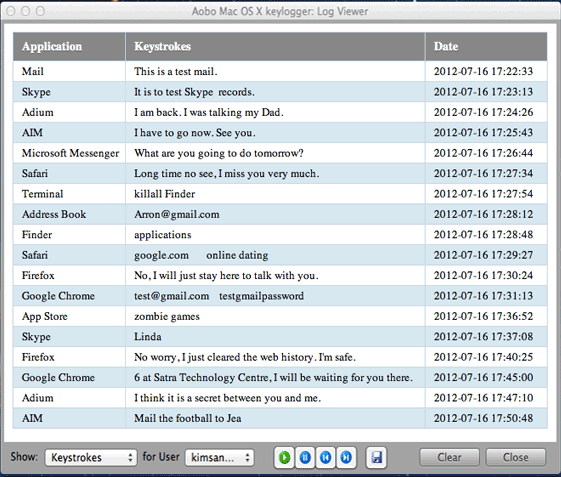Select the App Store application cell
561x477 pixels.
pyautogui.click(x=69, y=316)
